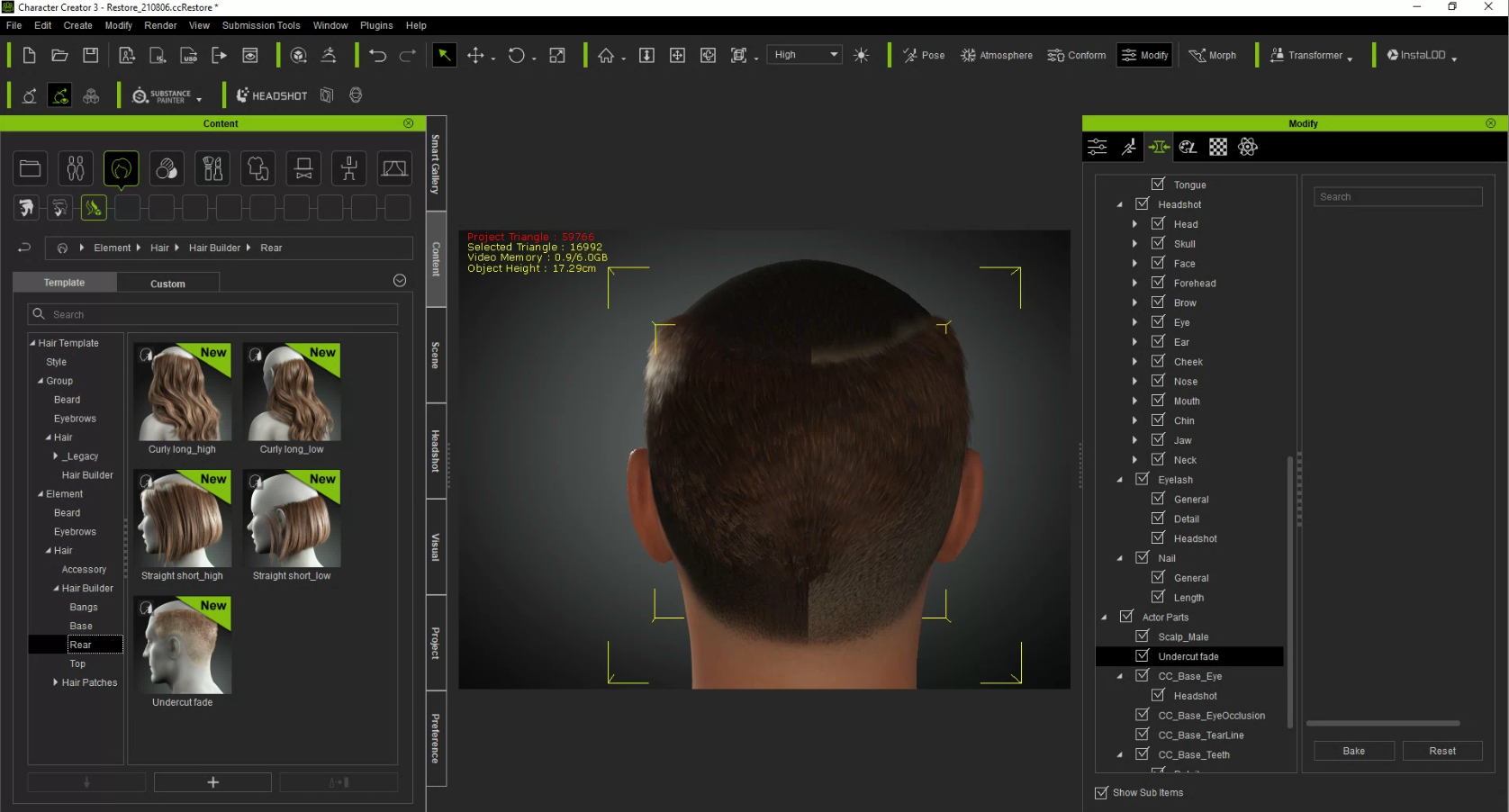Image resolution: width=1509 pixels, height=812 pixels.
Task: Collapse the Actor Parts group
Action: pyautogui.click(x=1104, y=618)
